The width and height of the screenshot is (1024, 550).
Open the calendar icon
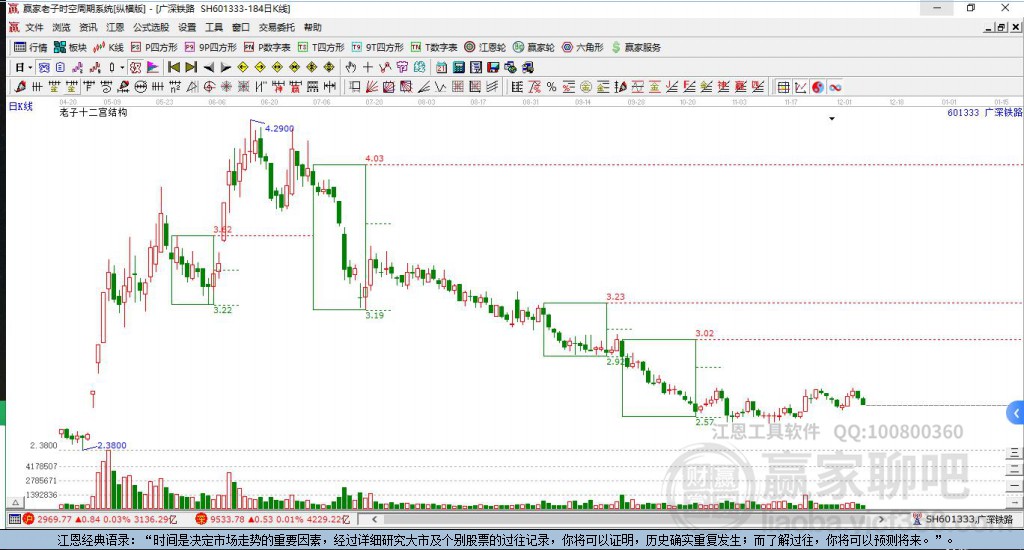441,67
